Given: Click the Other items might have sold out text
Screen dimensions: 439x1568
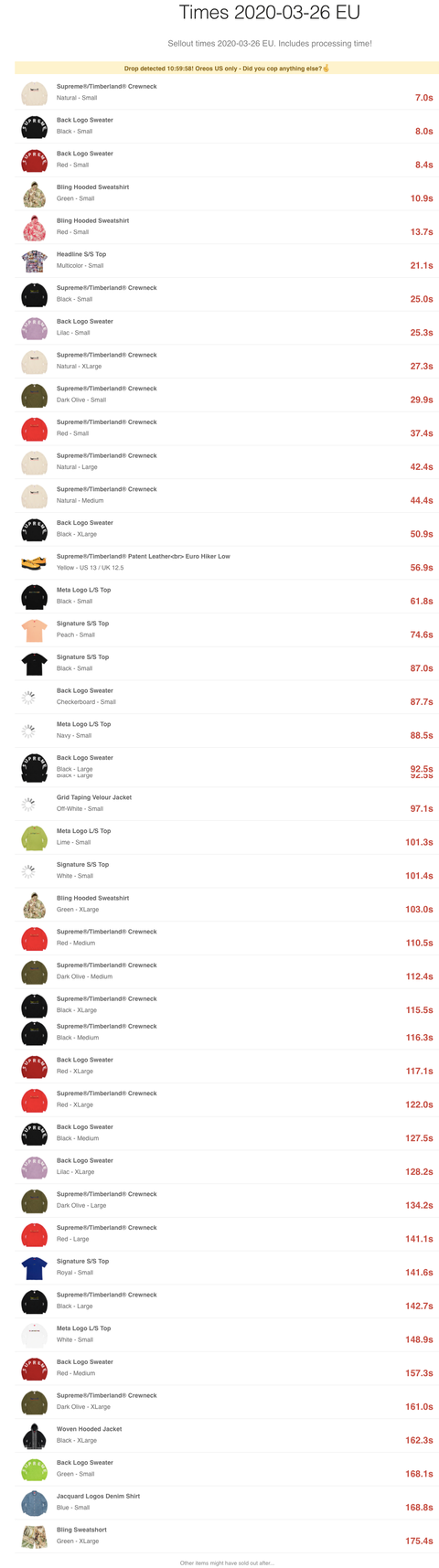Looking at the screenshot, I should pos(227,1563).
